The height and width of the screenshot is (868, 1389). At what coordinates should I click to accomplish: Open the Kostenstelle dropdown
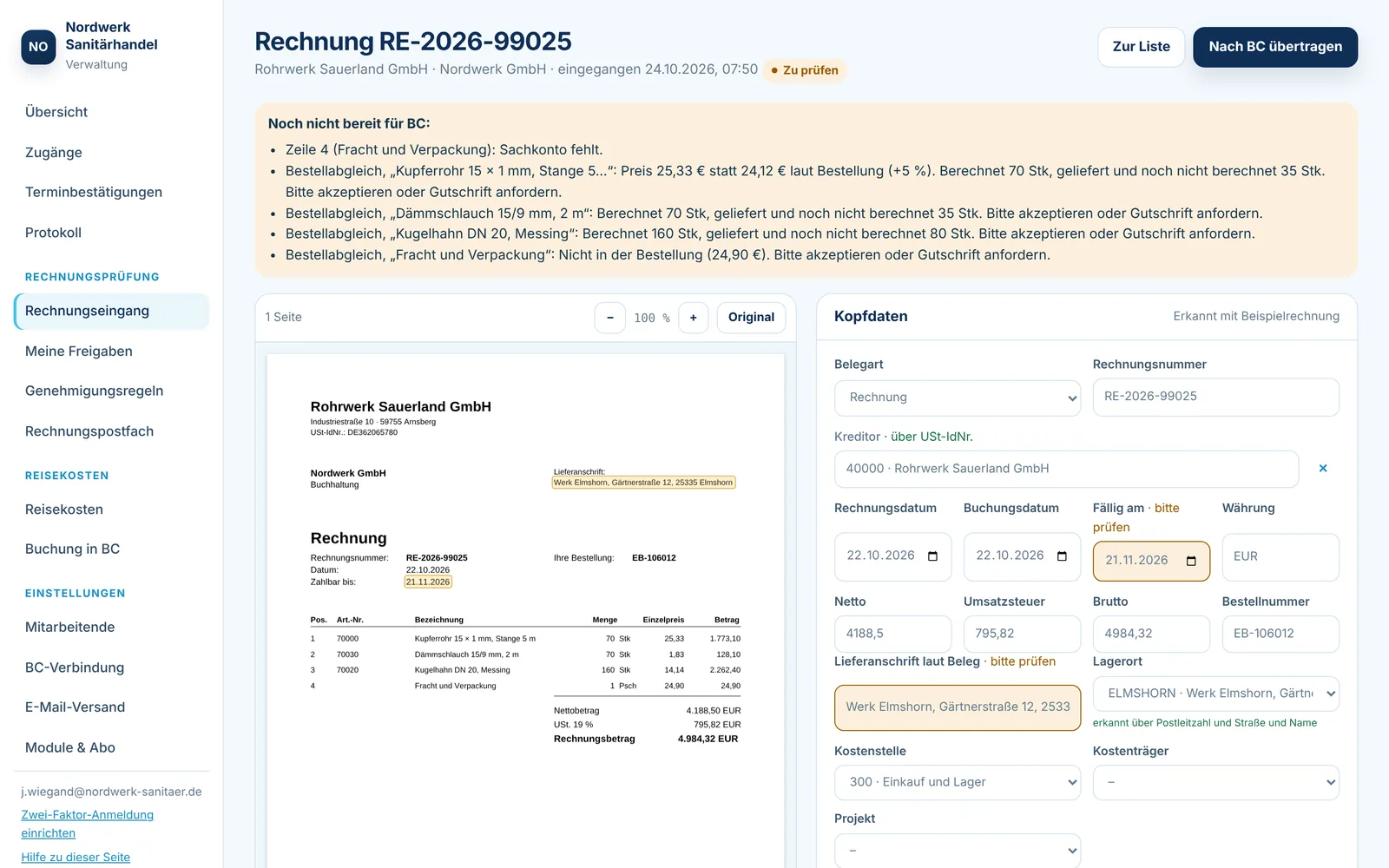958,782
